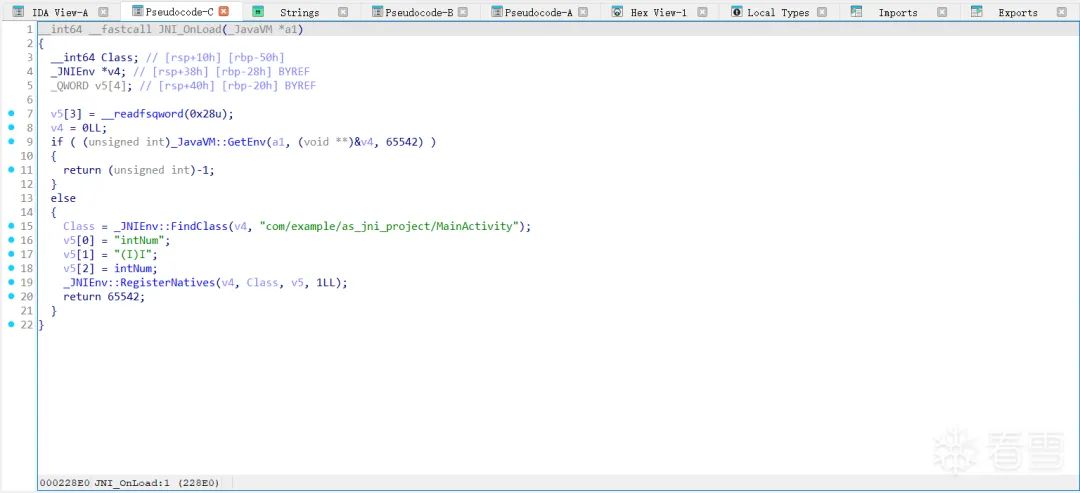Toggle breakpoint dot on line 15
This screenshot has width=1080, height=493.
coord(11,226)
